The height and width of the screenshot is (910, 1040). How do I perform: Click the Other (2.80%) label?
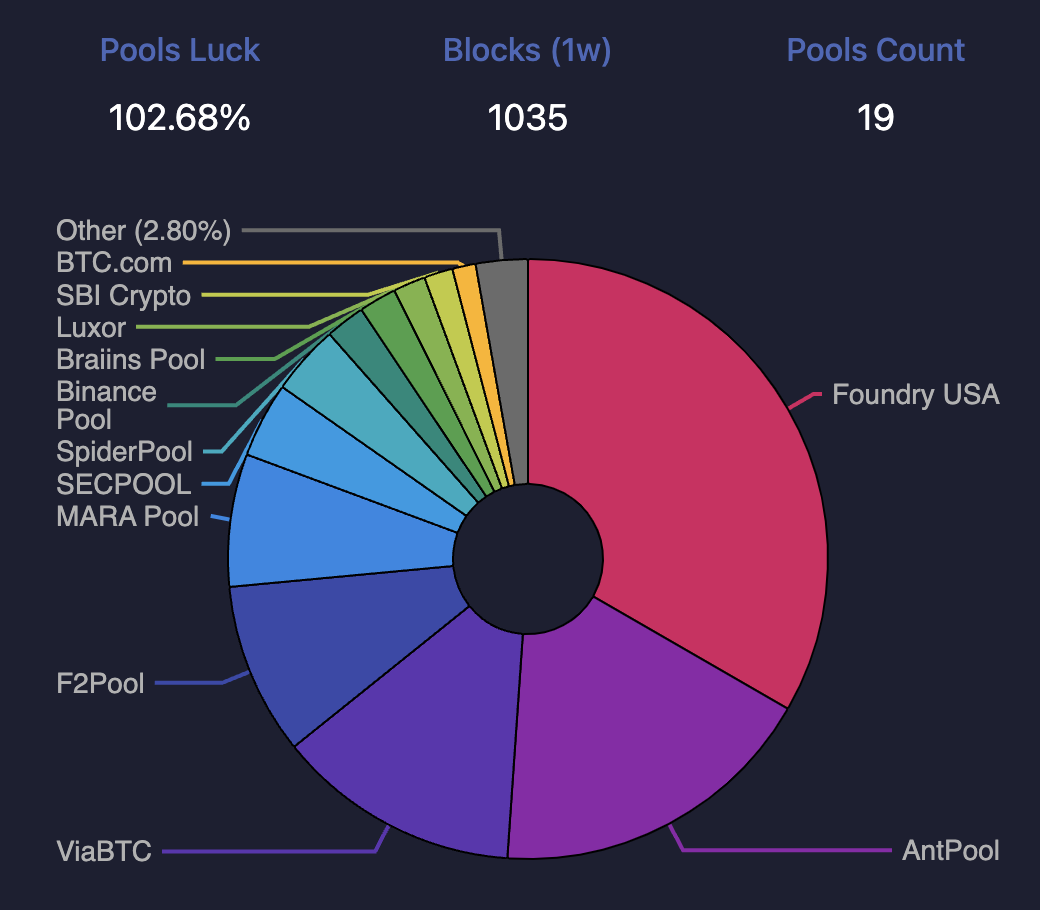point(143,230)
